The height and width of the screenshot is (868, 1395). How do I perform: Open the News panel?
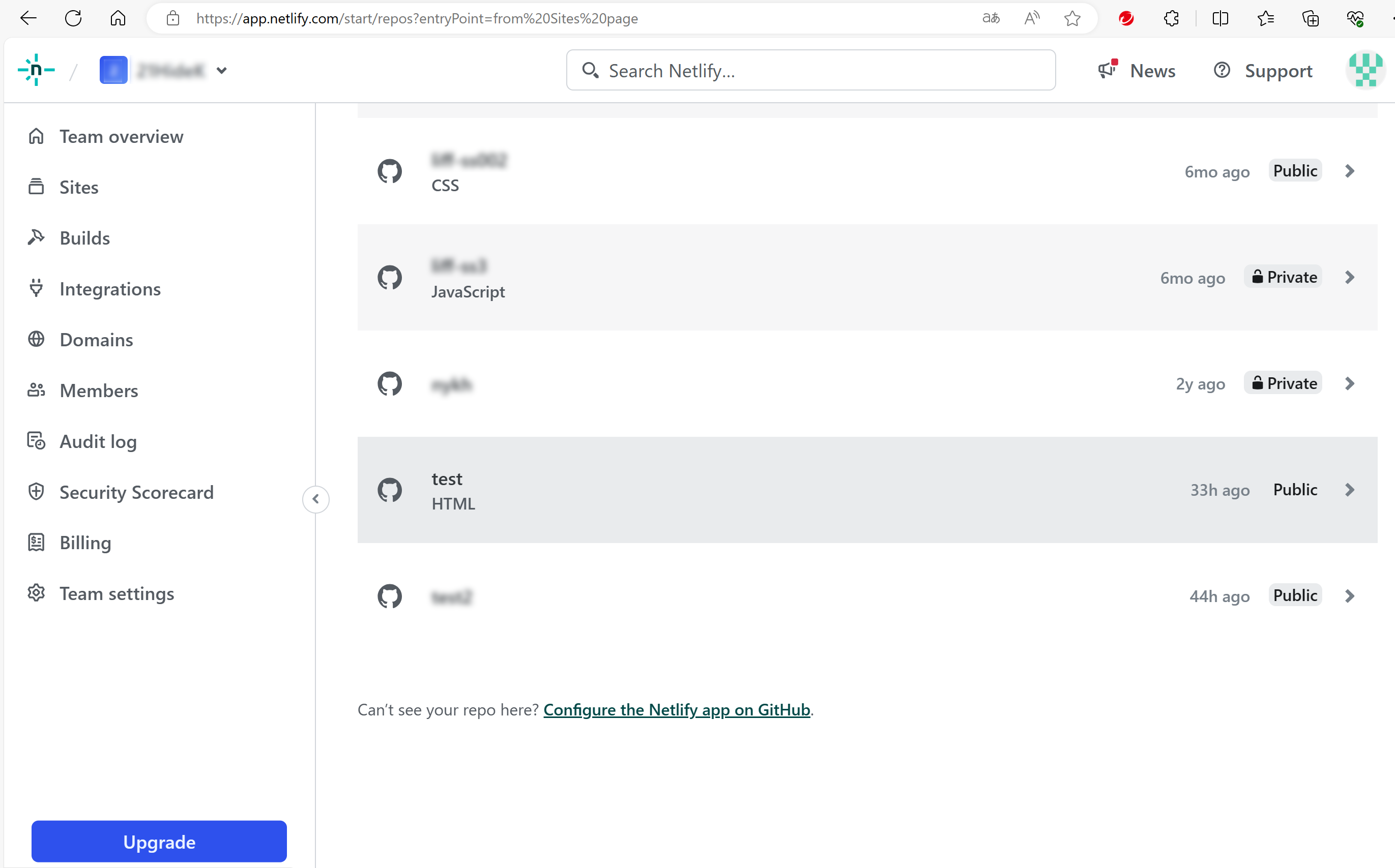pos(1137,71)
